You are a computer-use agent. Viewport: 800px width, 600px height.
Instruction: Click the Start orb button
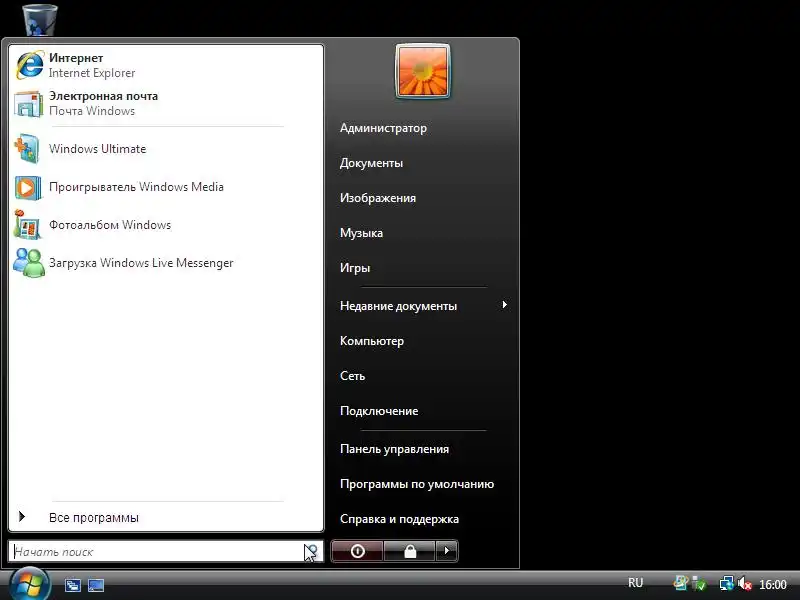click(30, 584)
